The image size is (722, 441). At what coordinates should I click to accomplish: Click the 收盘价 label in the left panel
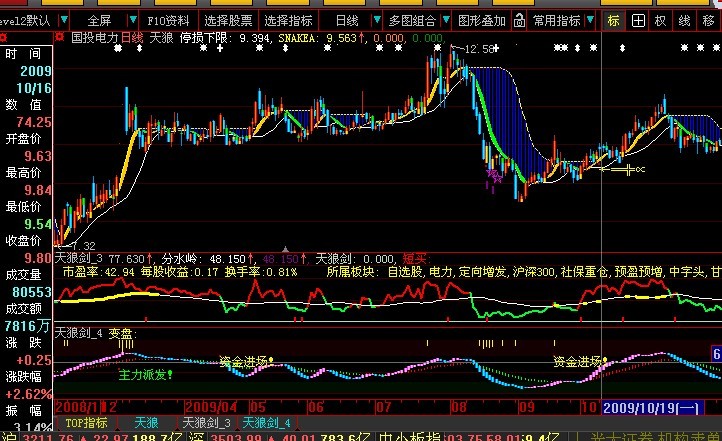click(23, 241)
